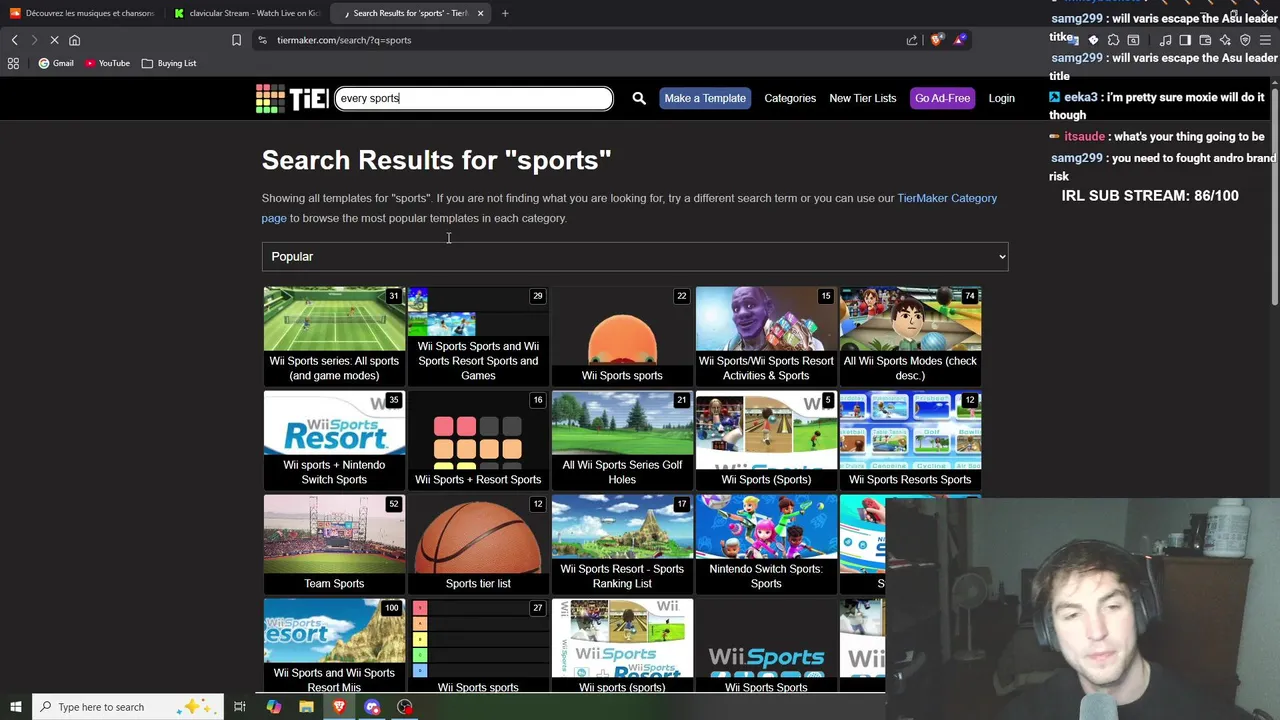Toggle the browser sidebar panel icon

coord(1185,40)
